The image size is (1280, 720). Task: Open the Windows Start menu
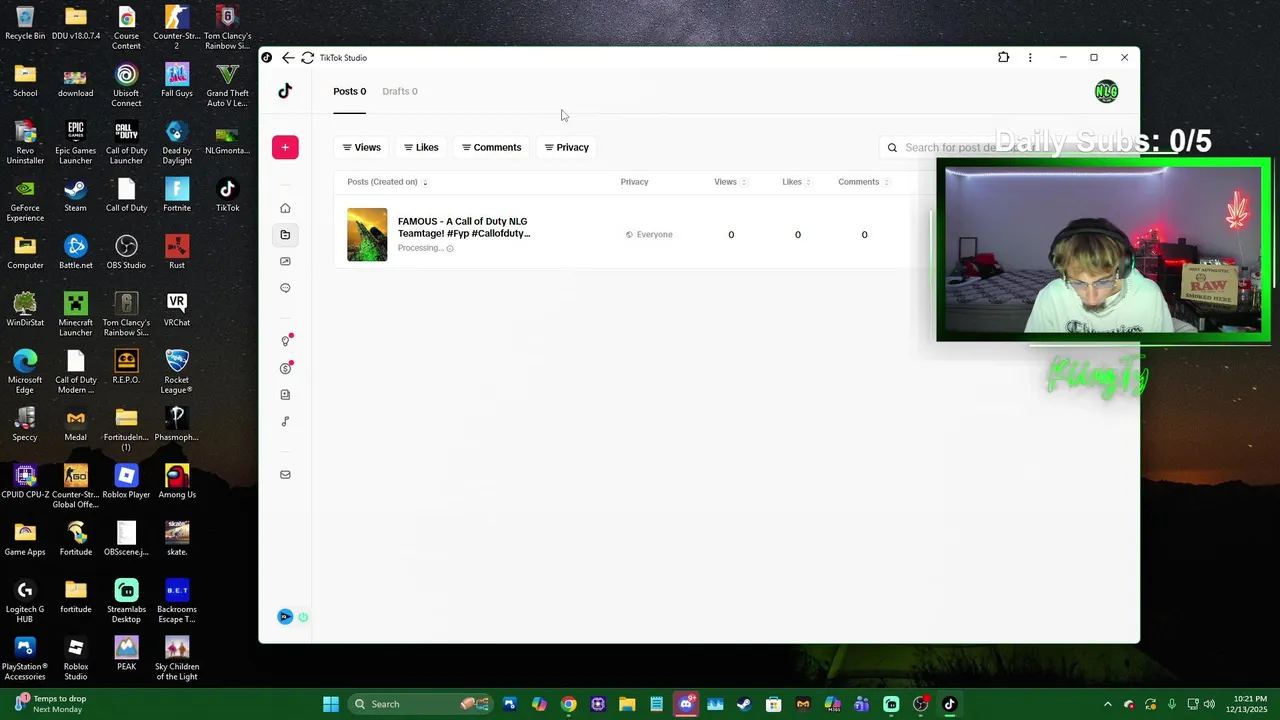331,704
